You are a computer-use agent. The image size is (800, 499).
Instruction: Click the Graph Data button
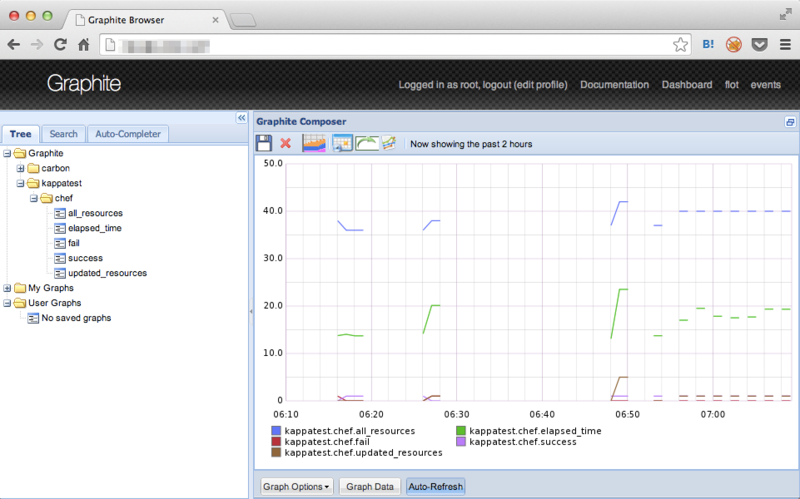tap(370, 486)
